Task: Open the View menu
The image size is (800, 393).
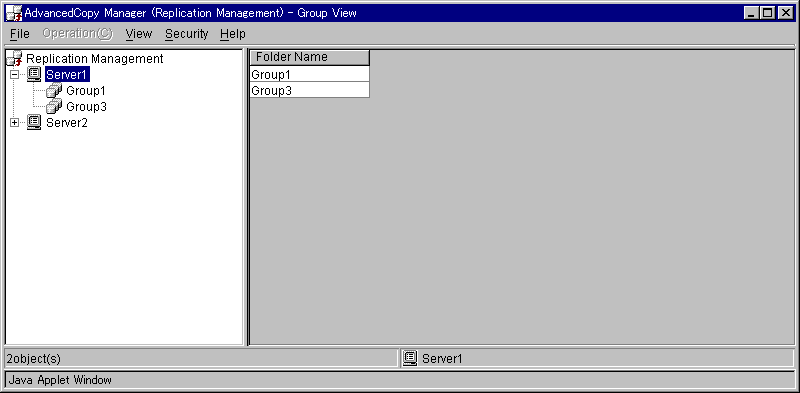Action: 139,34
